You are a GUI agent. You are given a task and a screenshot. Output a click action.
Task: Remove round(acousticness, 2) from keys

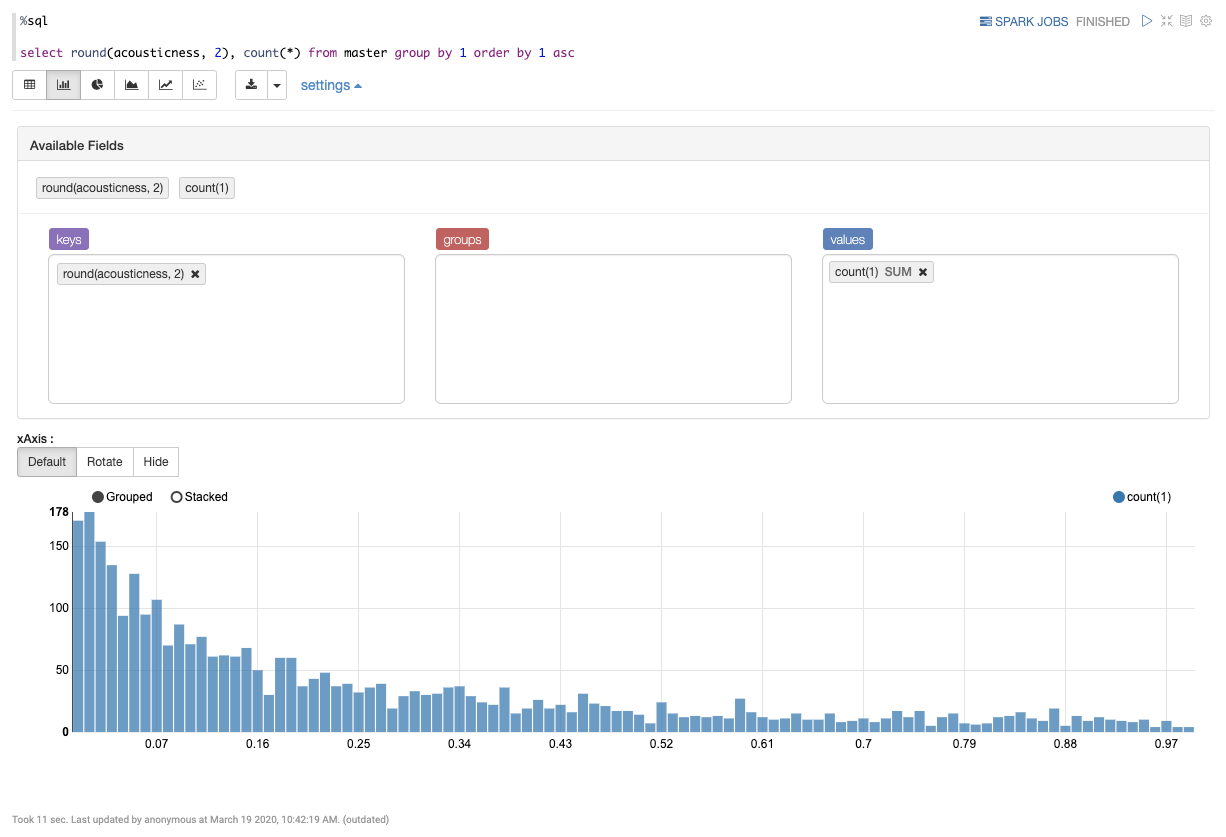pyautogui.click(x=195, y=274)
